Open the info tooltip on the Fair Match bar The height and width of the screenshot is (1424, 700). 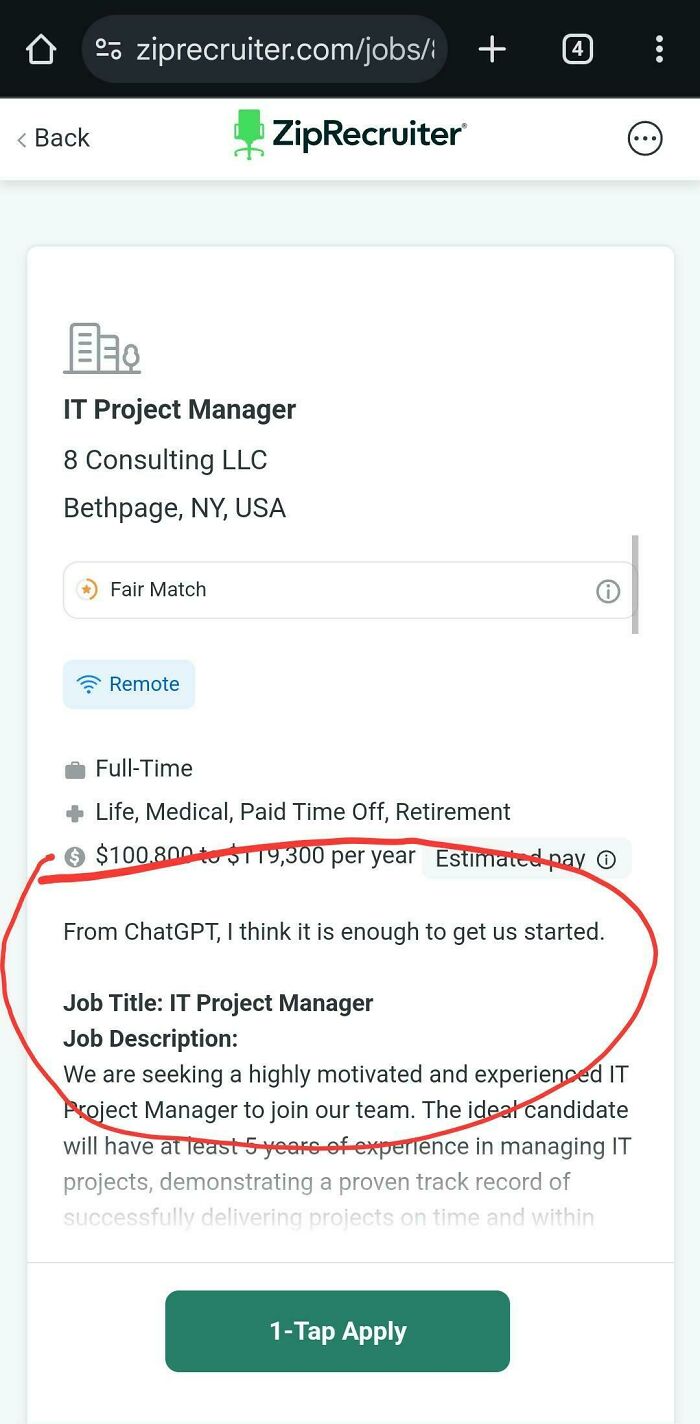pos(607,591)
